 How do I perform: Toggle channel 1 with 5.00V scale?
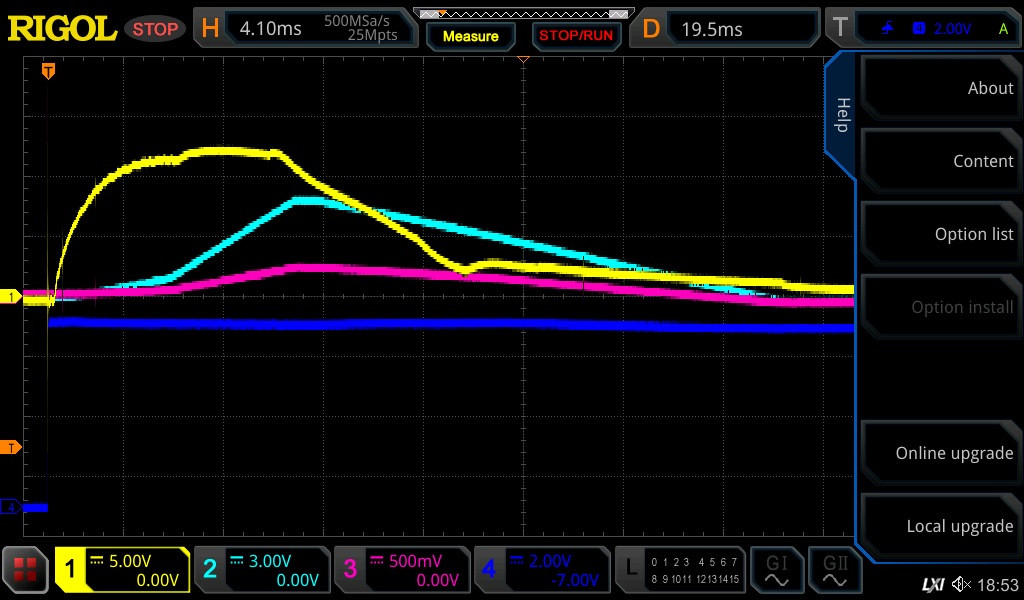[123, 570]
